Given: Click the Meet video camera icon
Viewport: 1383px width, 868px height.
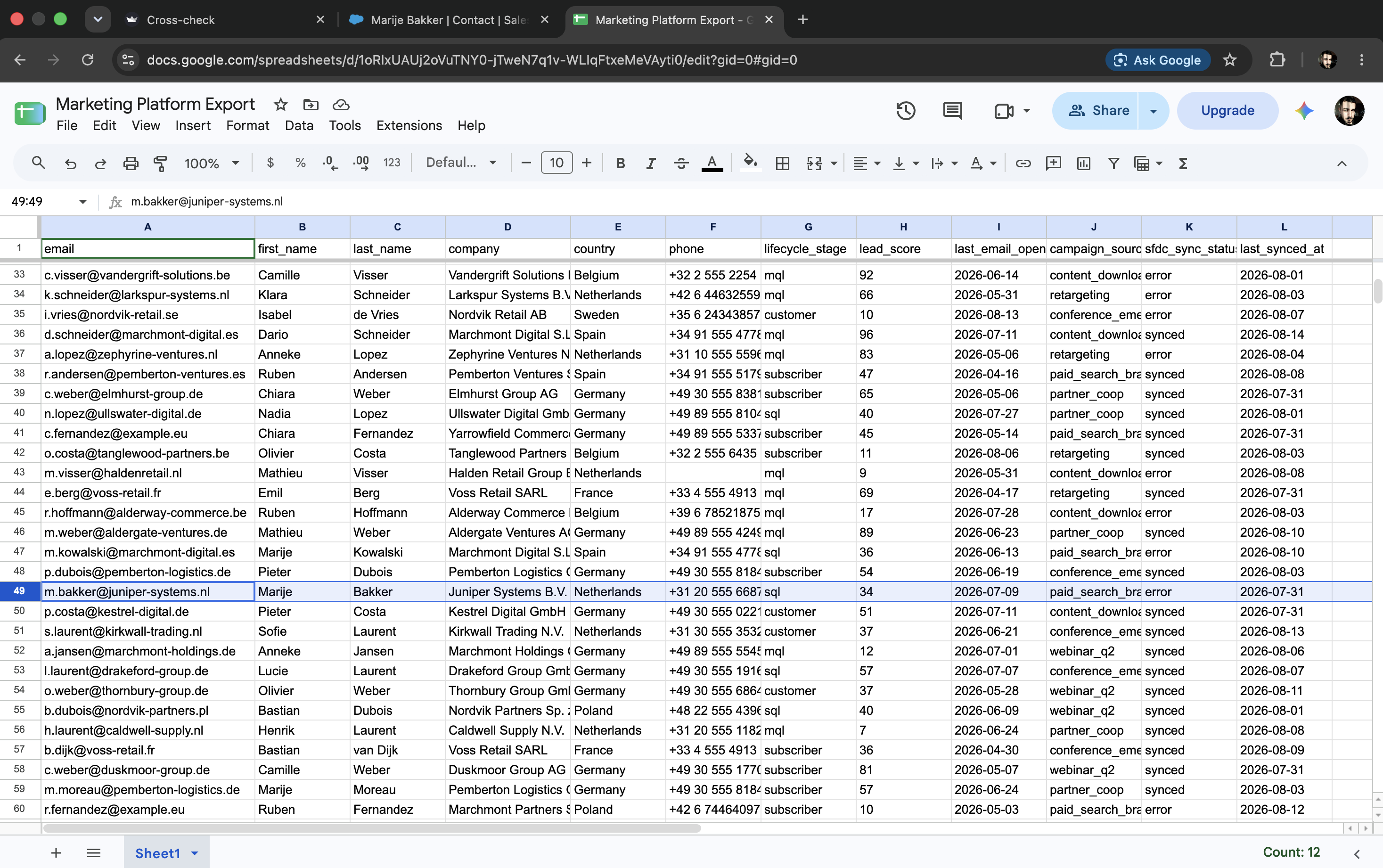Looking at the screenshot, I should pos(1004,110).
